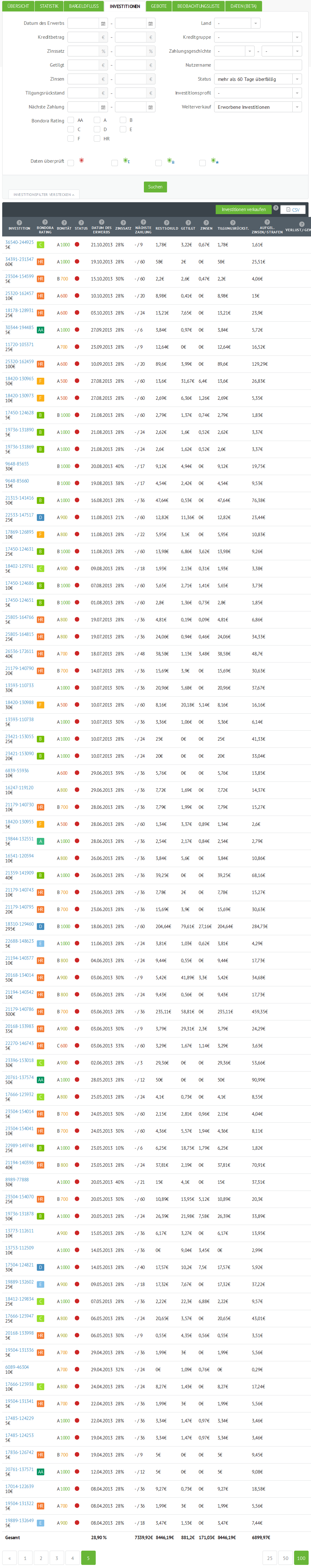This screenshot has width=311, height=1568.
Task: Export table with CSV button
Action: 293,209
